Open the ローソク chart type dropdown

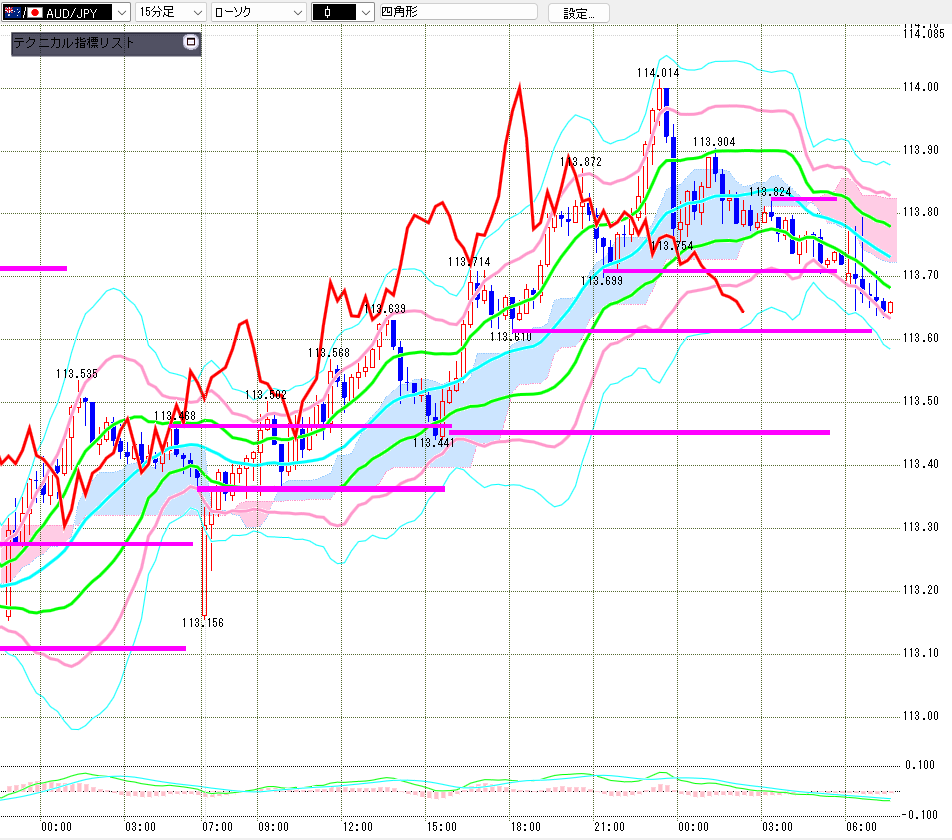[259, 12]
